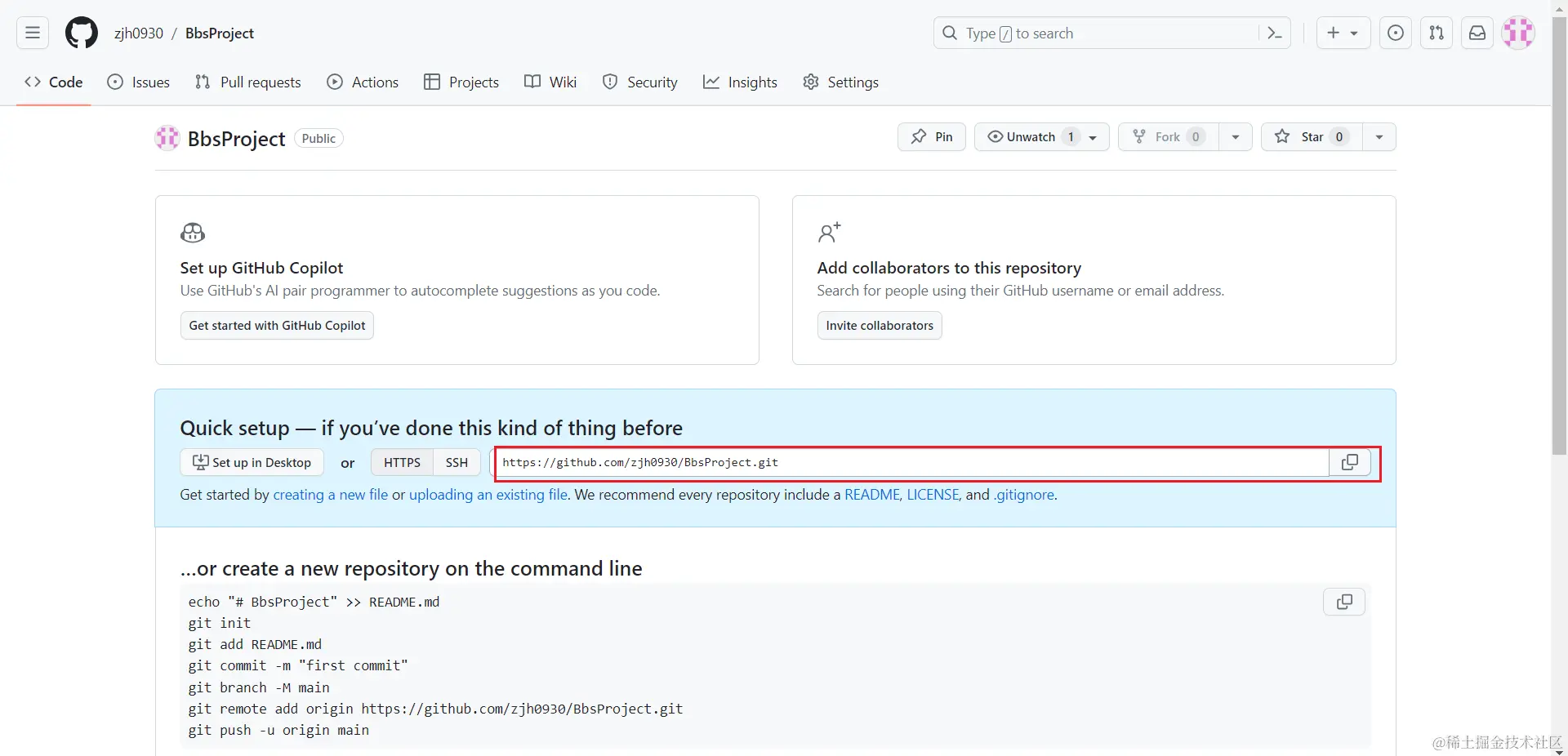1568x756 pixels.
Task: Expand the Star lists dropdown arrow
Action: click(1379, 137)
